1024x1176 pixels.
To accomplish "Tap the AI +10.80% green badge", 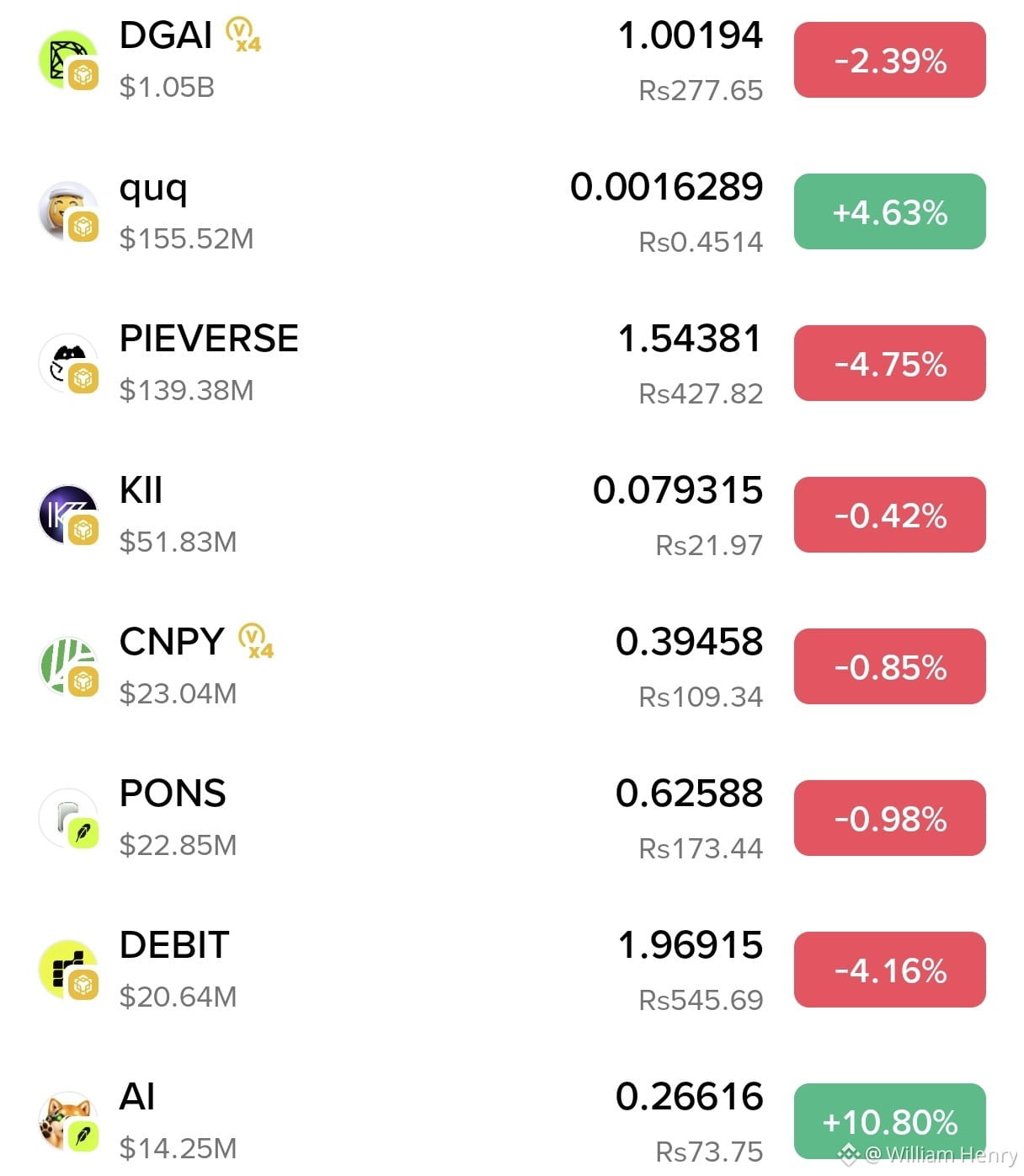I will pyautogui.click(x=889, y=1121).
